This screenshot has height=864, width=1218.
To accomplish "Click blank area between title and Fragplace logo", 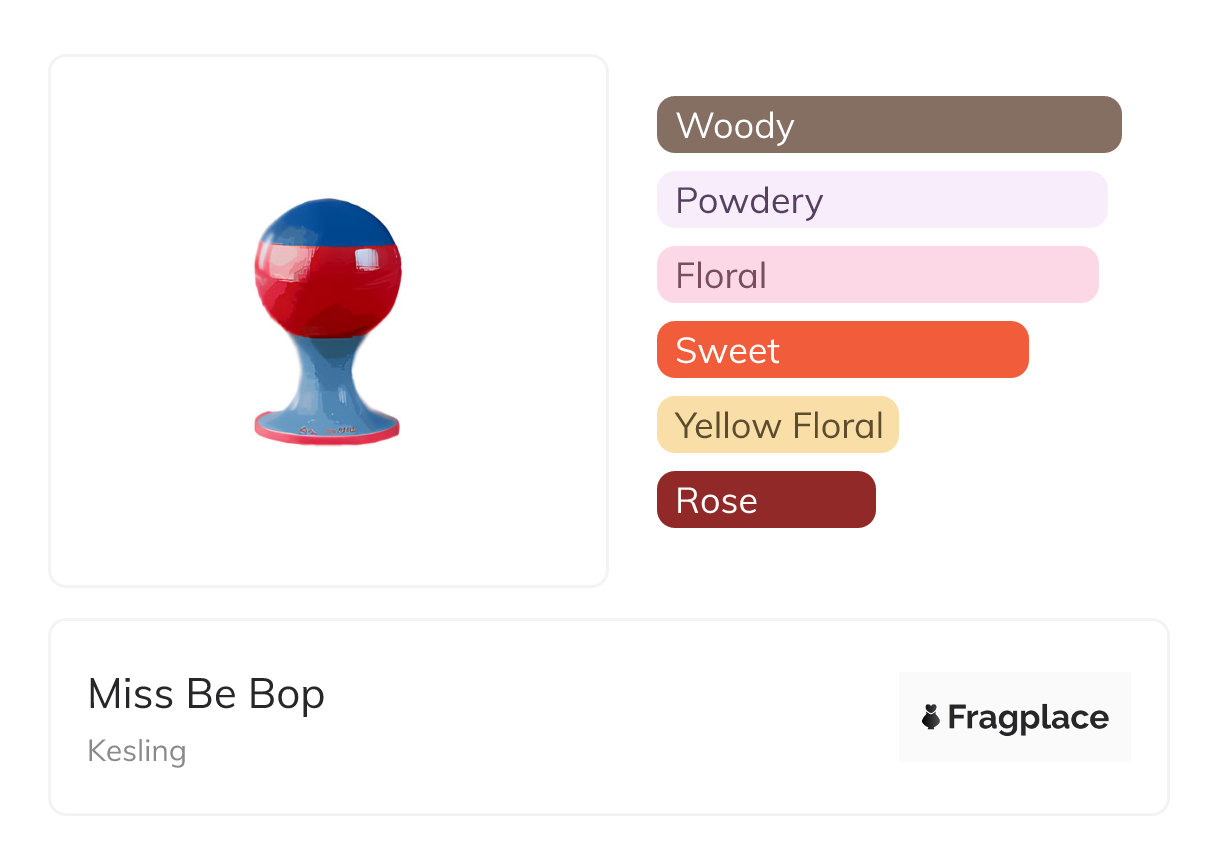I will pos(600,717).
